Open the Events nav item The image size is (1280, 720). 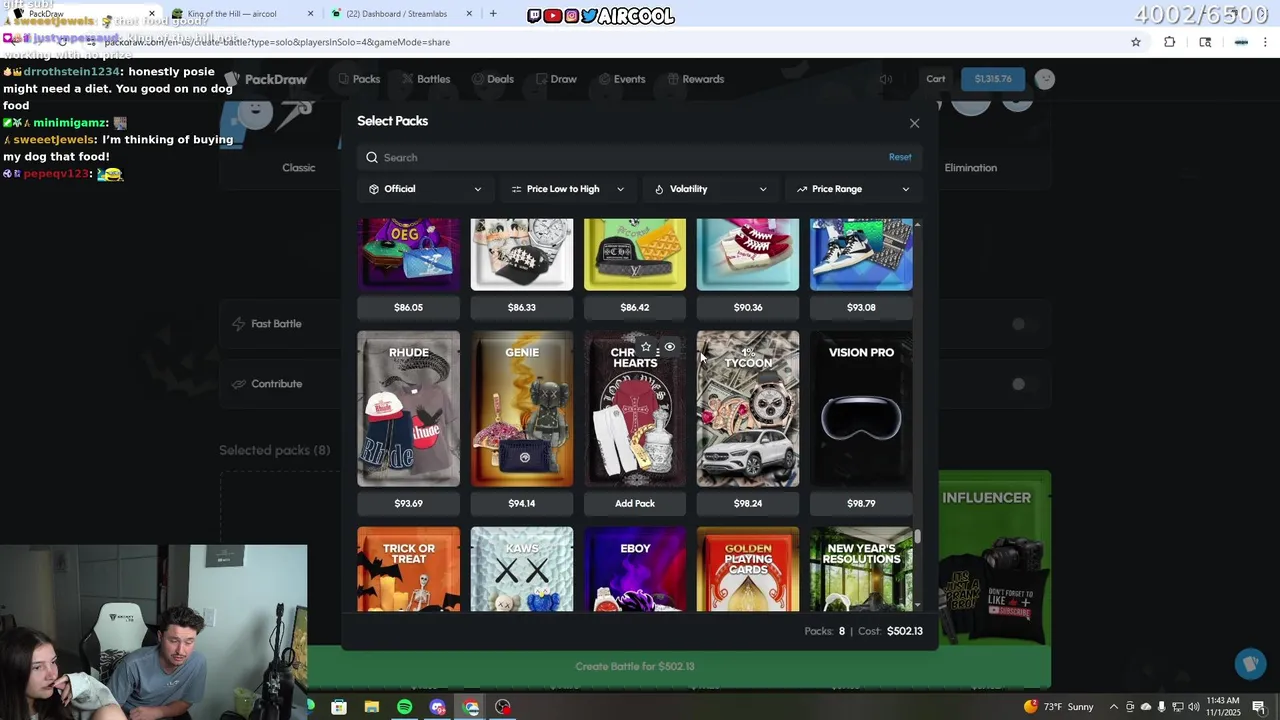pos(621,79)
